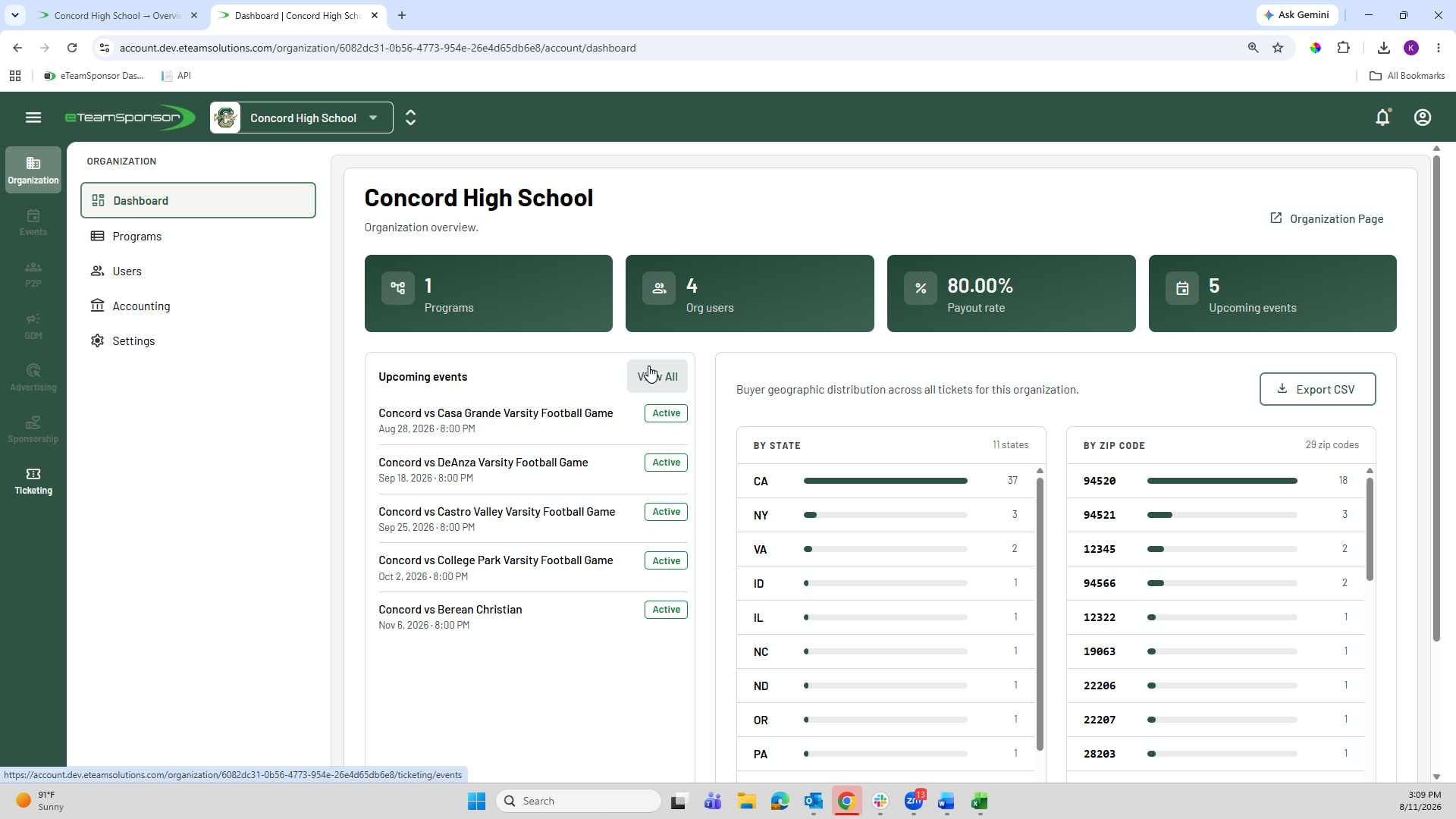
Task: Click the NY state distribution bar
Action: point(885,515)
